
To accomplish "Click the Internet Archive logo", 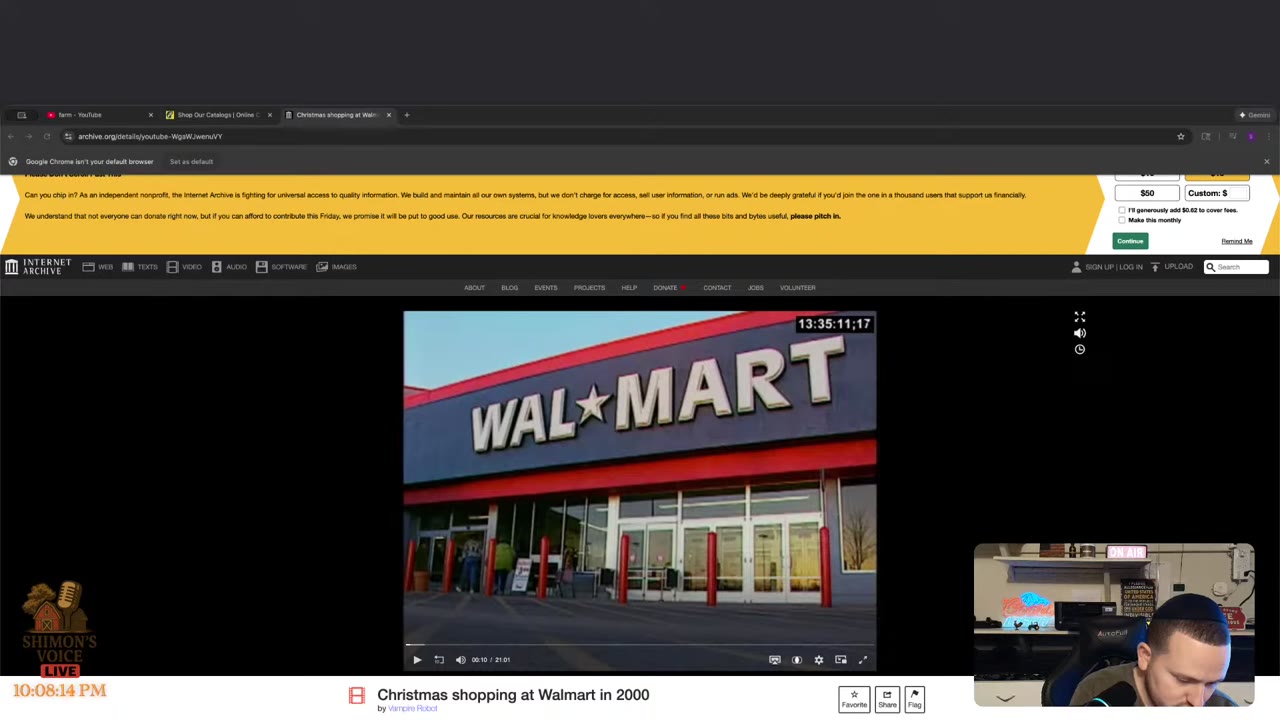I will click(x=38, y=267).
